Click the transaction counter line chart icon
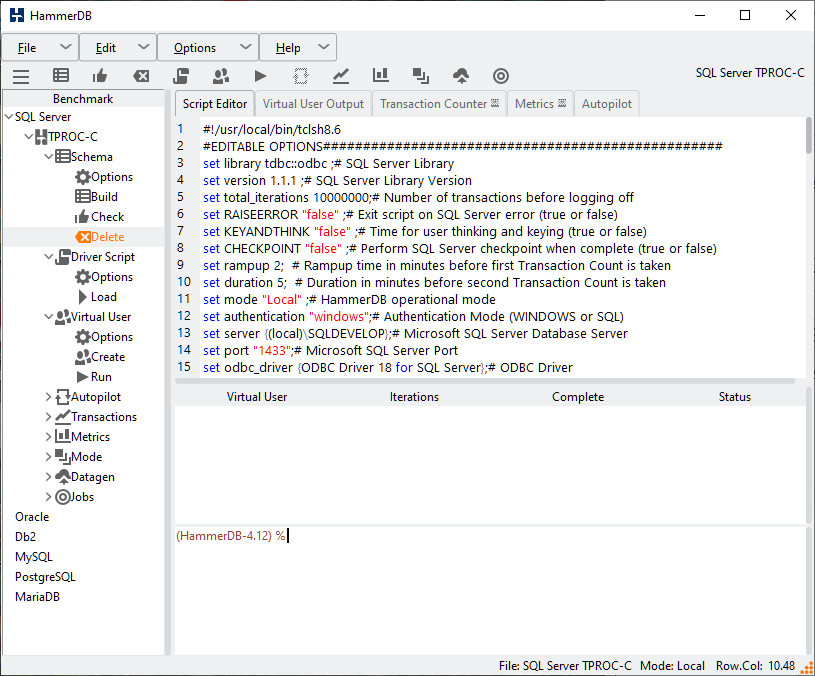Image resolution: width=815 pixels, height=676 pixels. click(x=340, y=76)
